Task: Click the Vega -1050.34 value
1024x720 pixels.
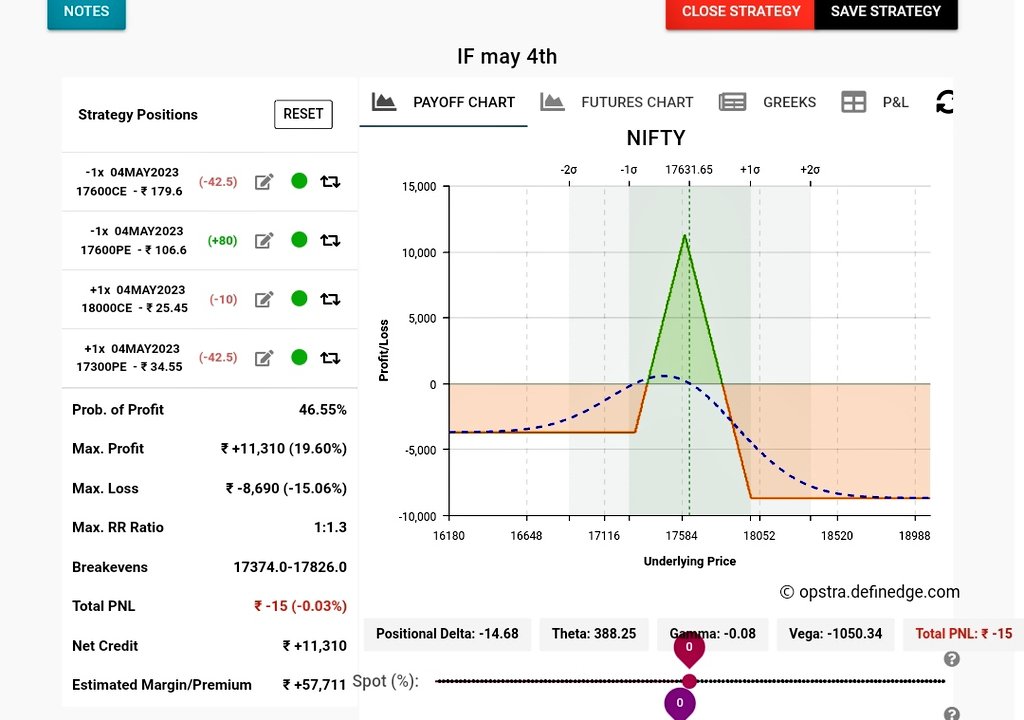Action: pos(835,634)
